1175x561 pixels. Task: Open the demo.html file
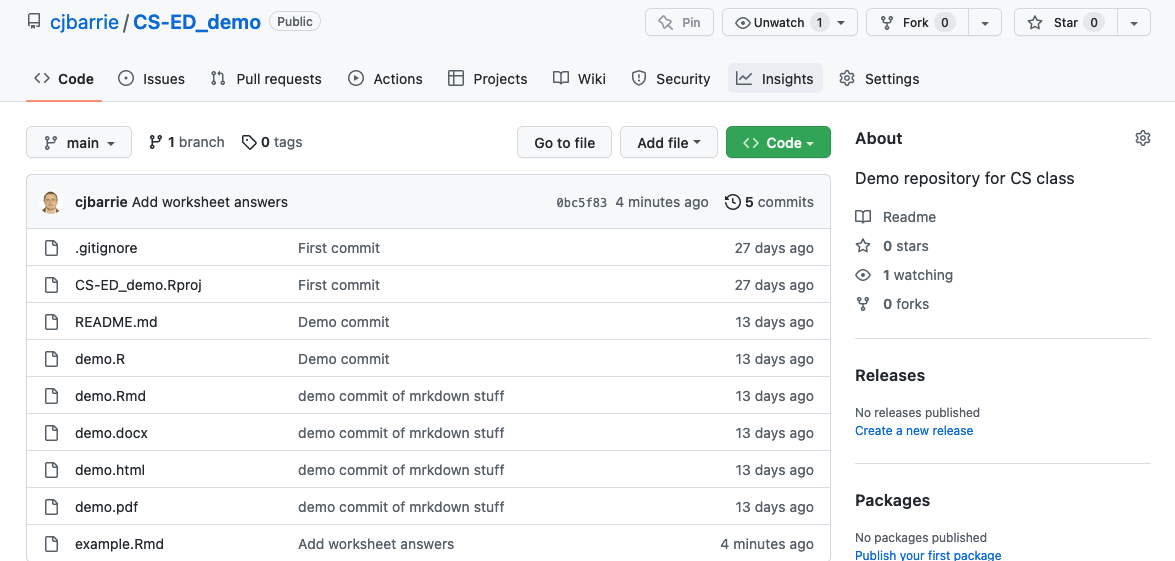[x=109, y=470]
